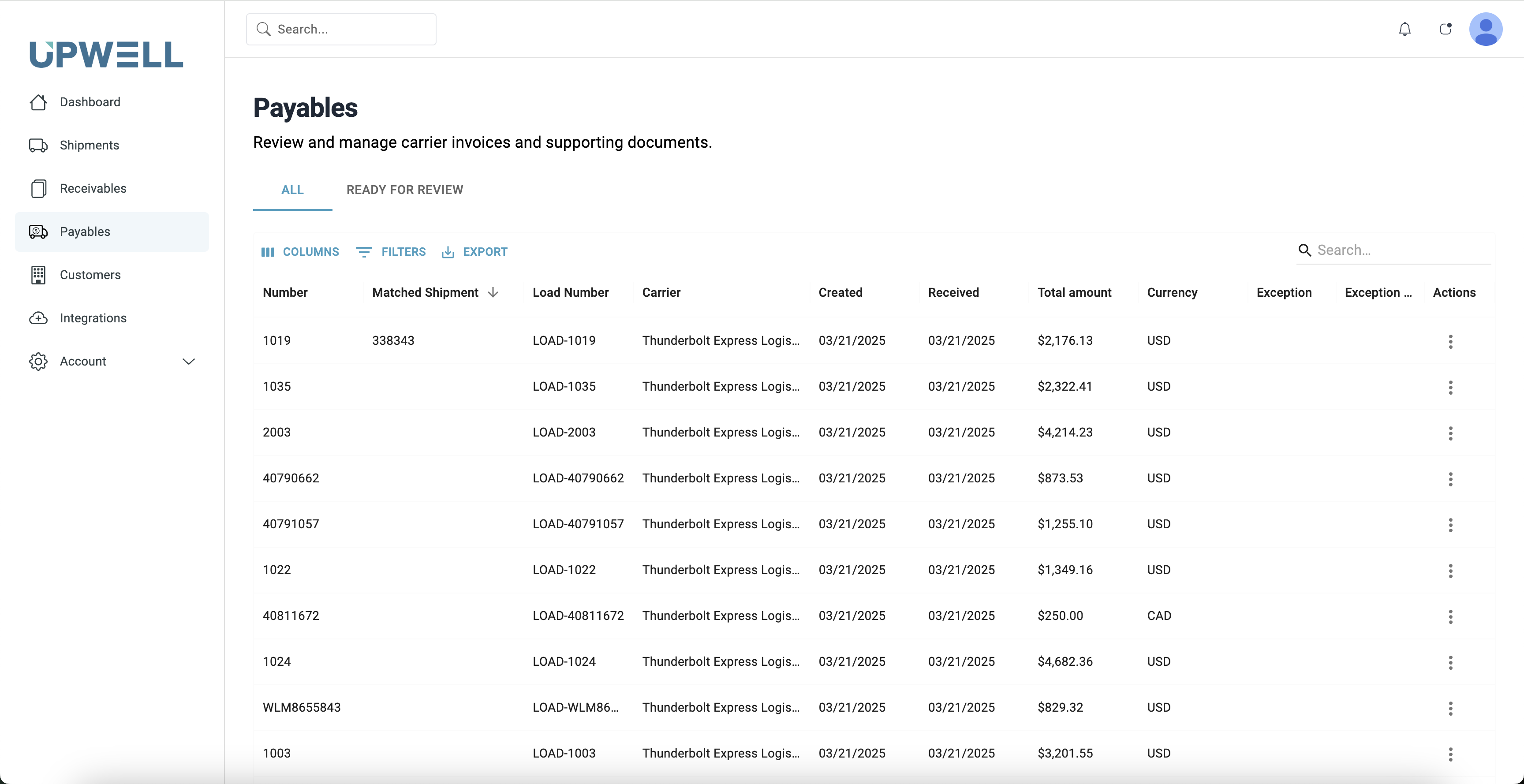Select the Integrations cloud icon

(x=38, y=318)
